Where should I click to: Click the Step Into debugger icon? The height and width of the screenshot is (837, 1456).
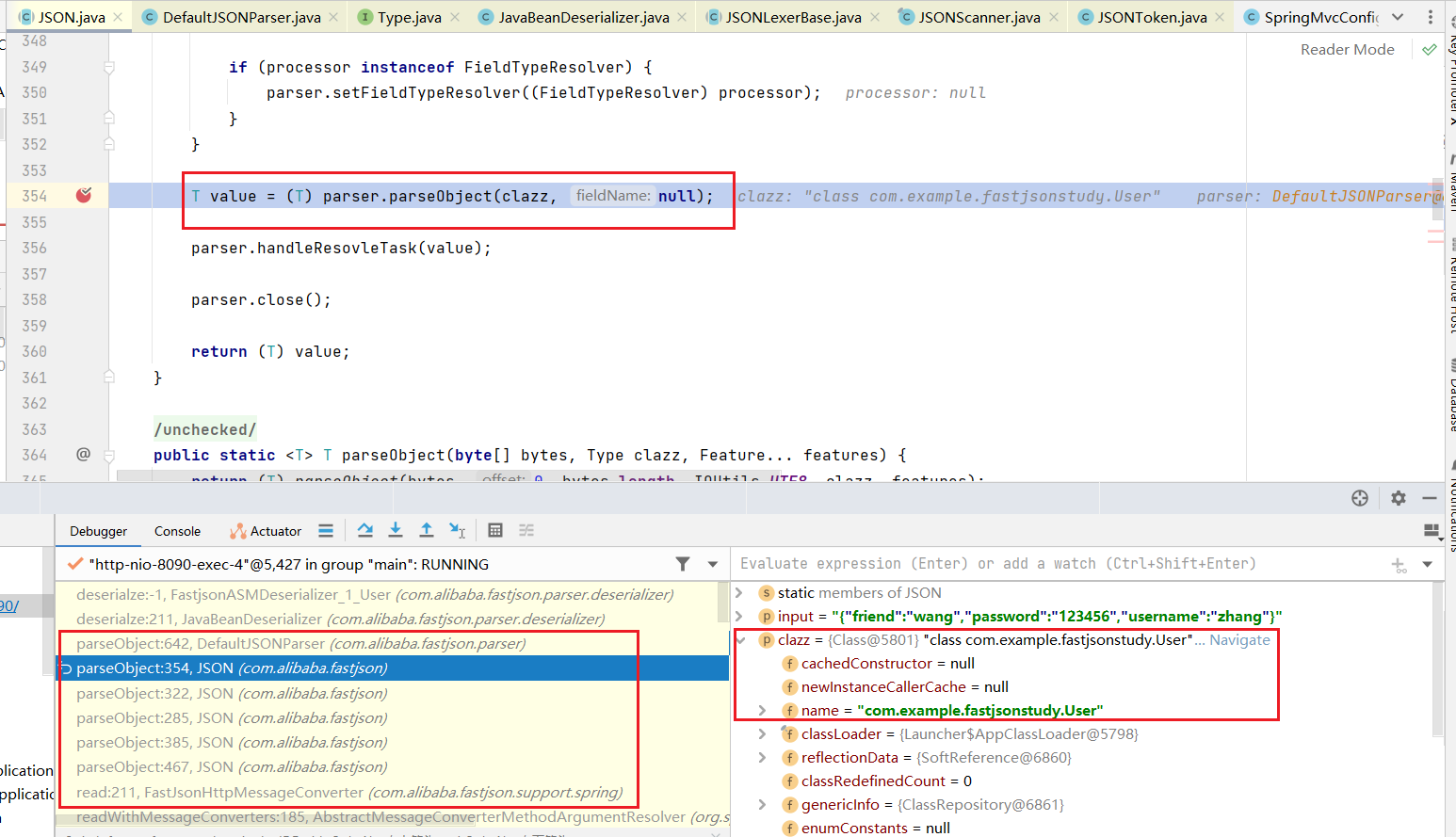point(396,530)
